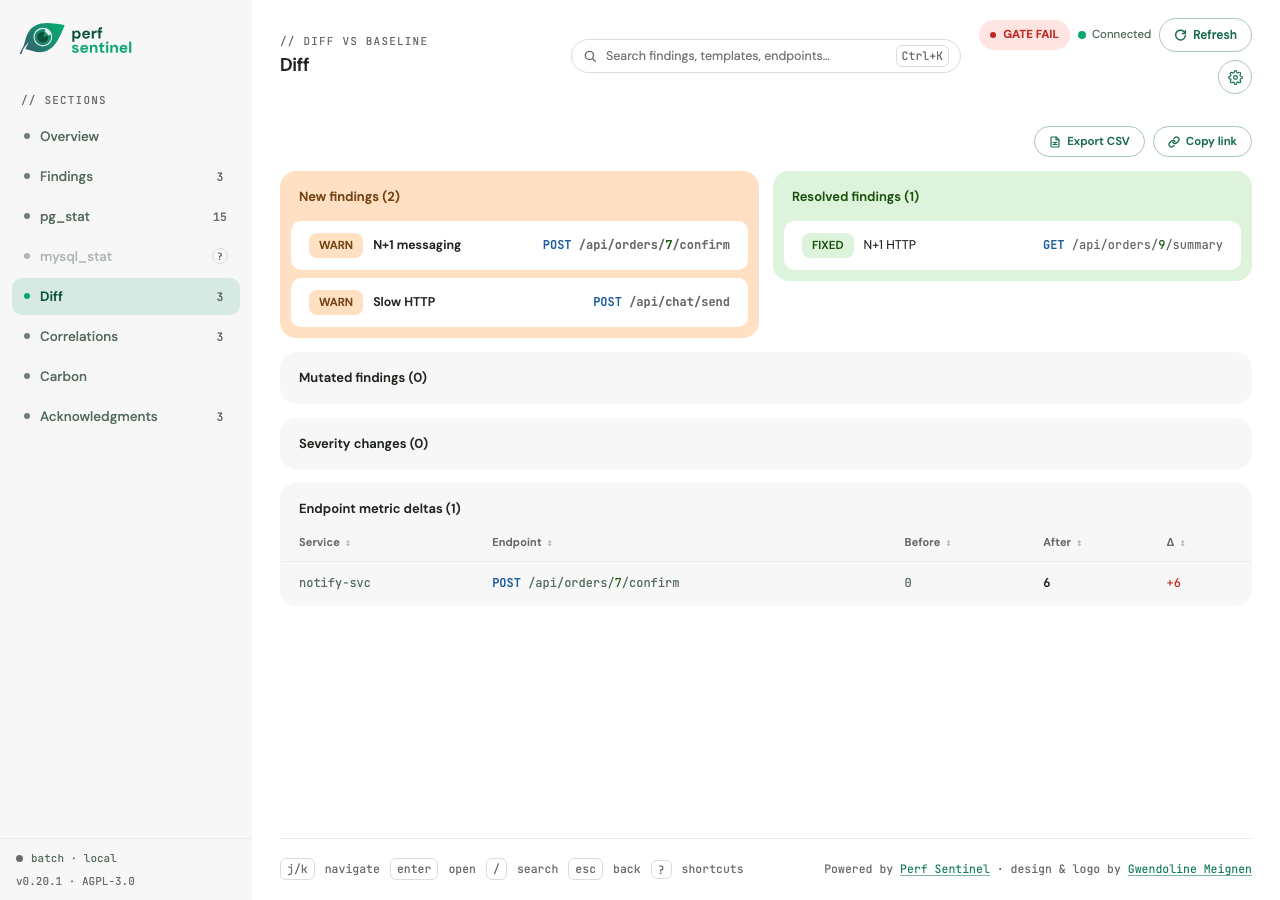Open the Acknowledgments section
This screenshot has height=900, width=1280.
pos(126,416)
